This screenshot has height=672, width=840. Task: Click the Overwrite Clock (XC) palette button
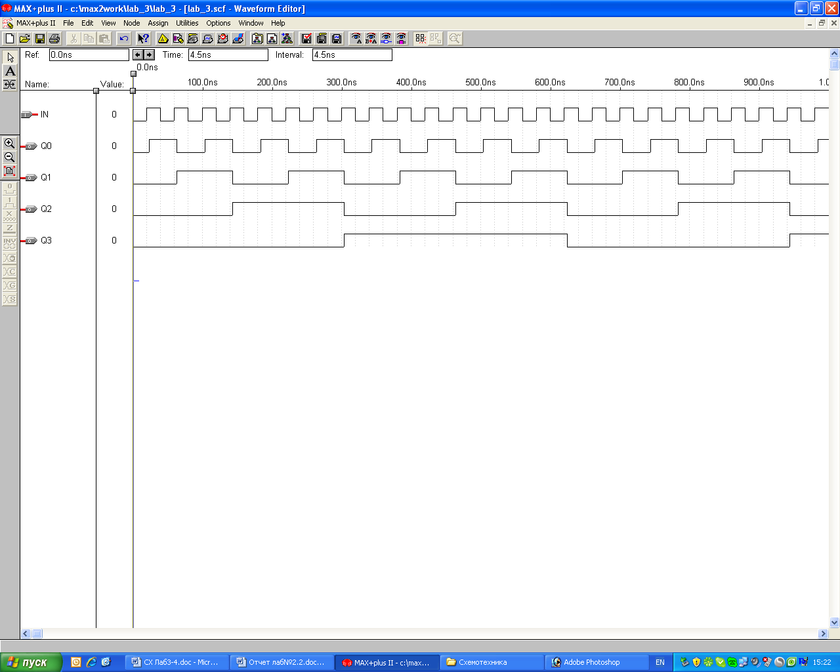pos(10,258)
